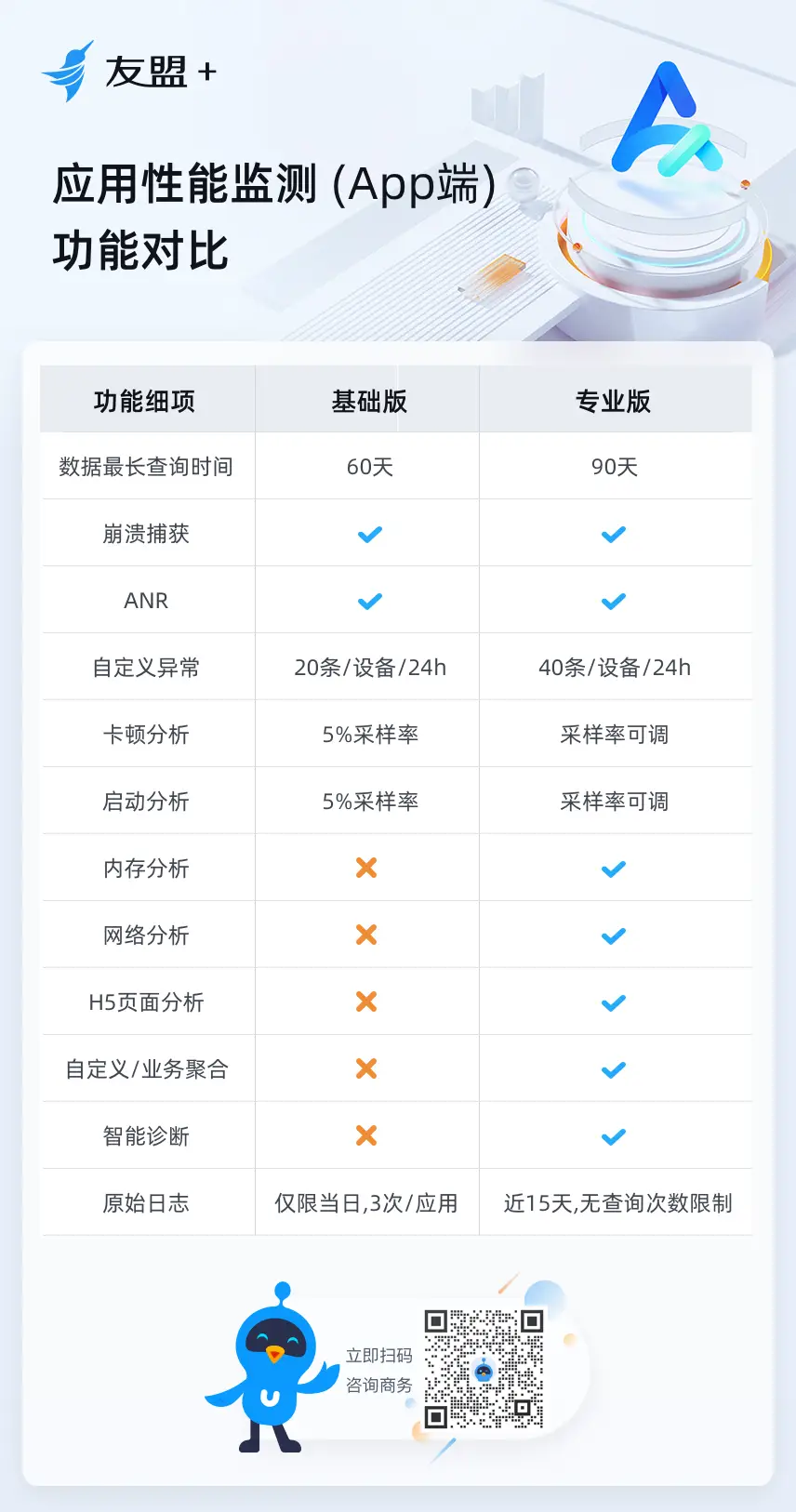This screenshot has height=1512, width=796.
Task: Click the blue penguin mascot
Action: click(x=272, y=1369)
